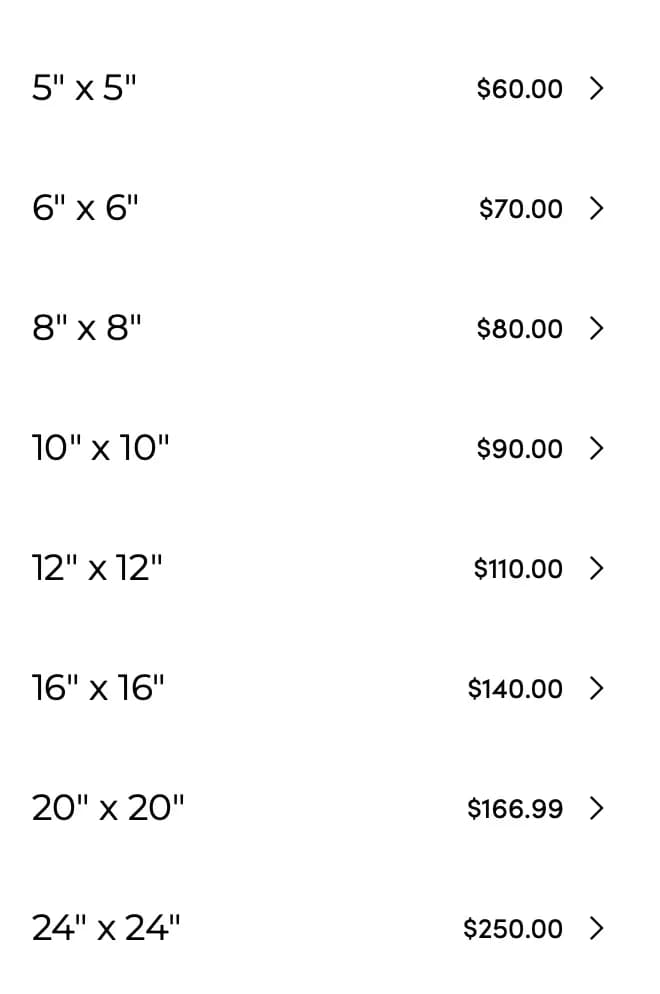
Task: Click the $110.00 price text
Action: 518,569
